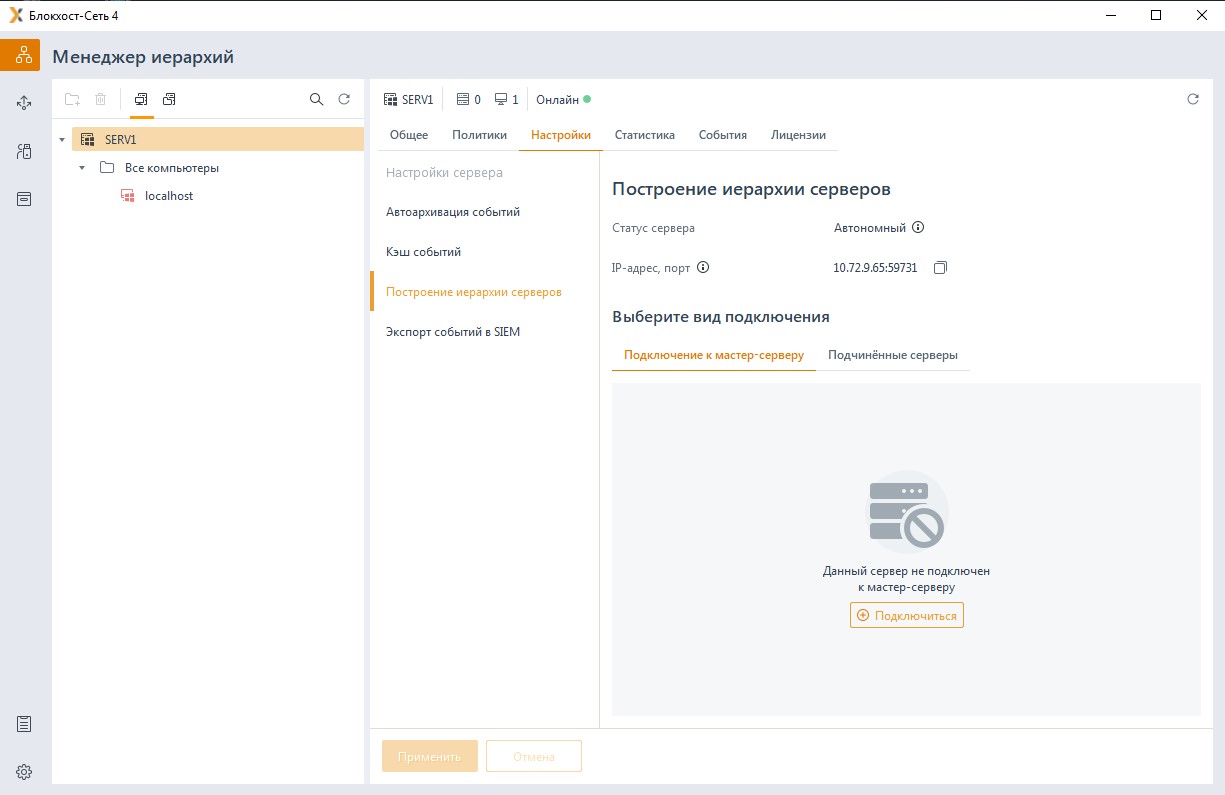The height and width of the screenshot is (795, 1225).
Task: Switch to the События tab
Action: coord(723,135)
